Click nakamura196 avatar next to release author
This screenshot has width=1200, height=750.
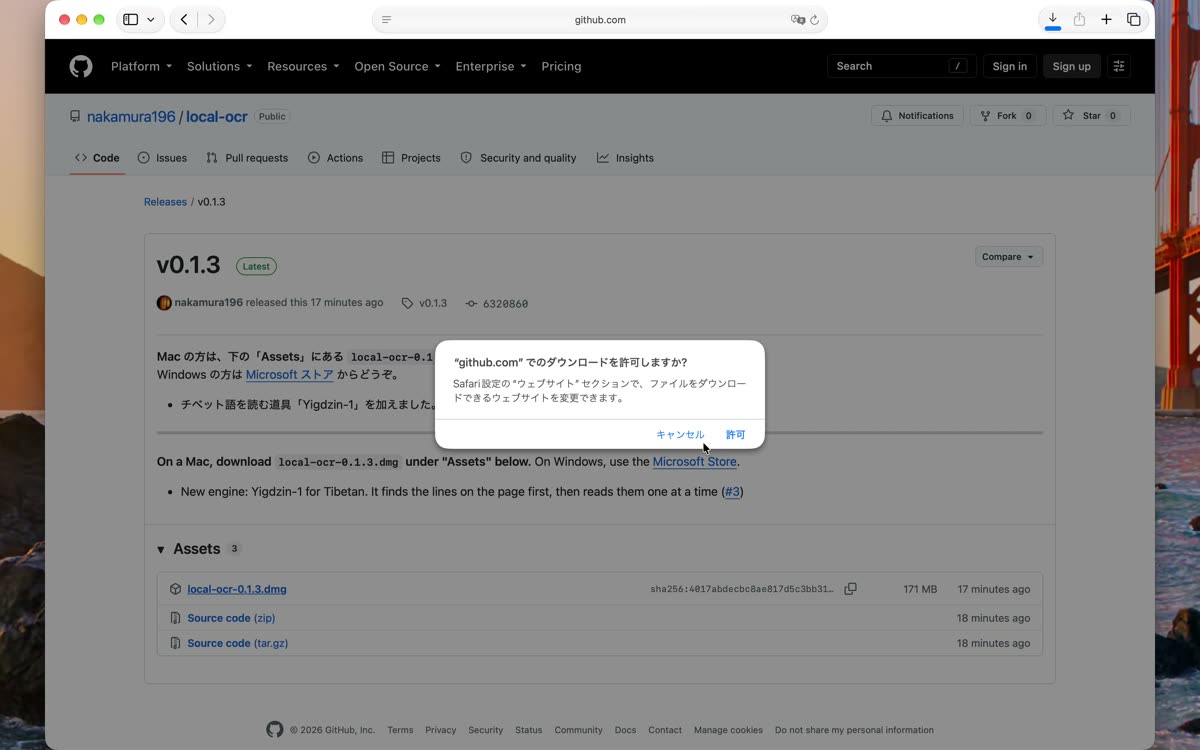164,303
